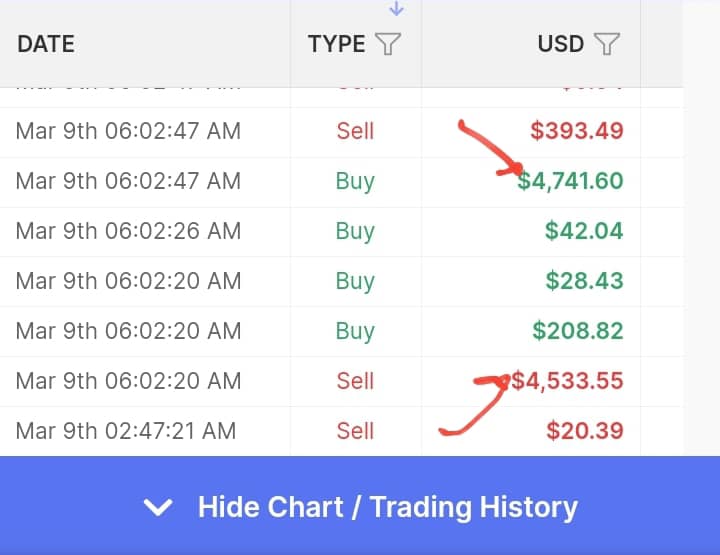Click the $208.82 Buy amount
The image size is (720, 555).
pos(578,331)
